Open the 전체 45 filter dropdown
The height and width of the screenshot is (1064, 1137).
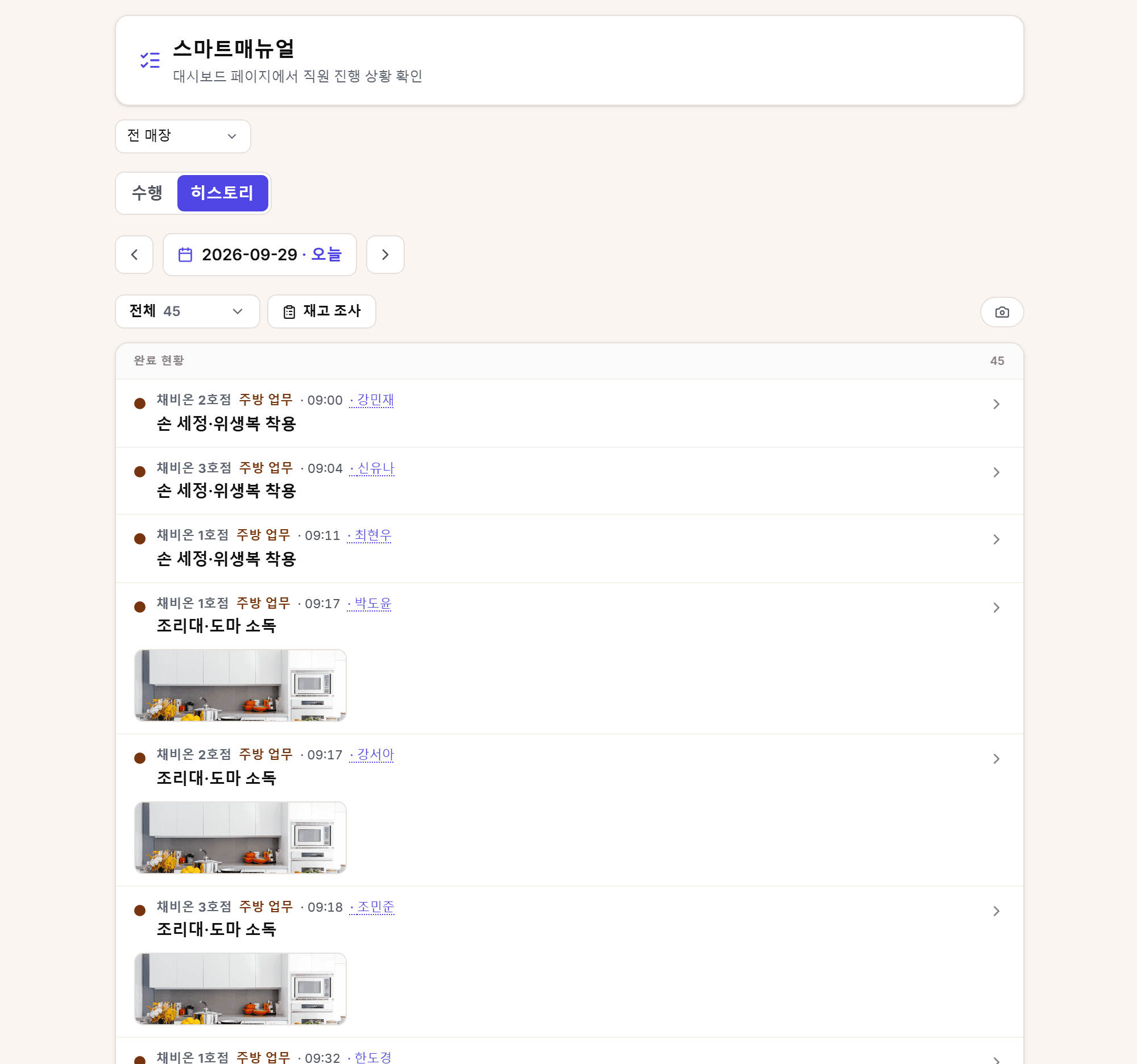pos(188,311)
